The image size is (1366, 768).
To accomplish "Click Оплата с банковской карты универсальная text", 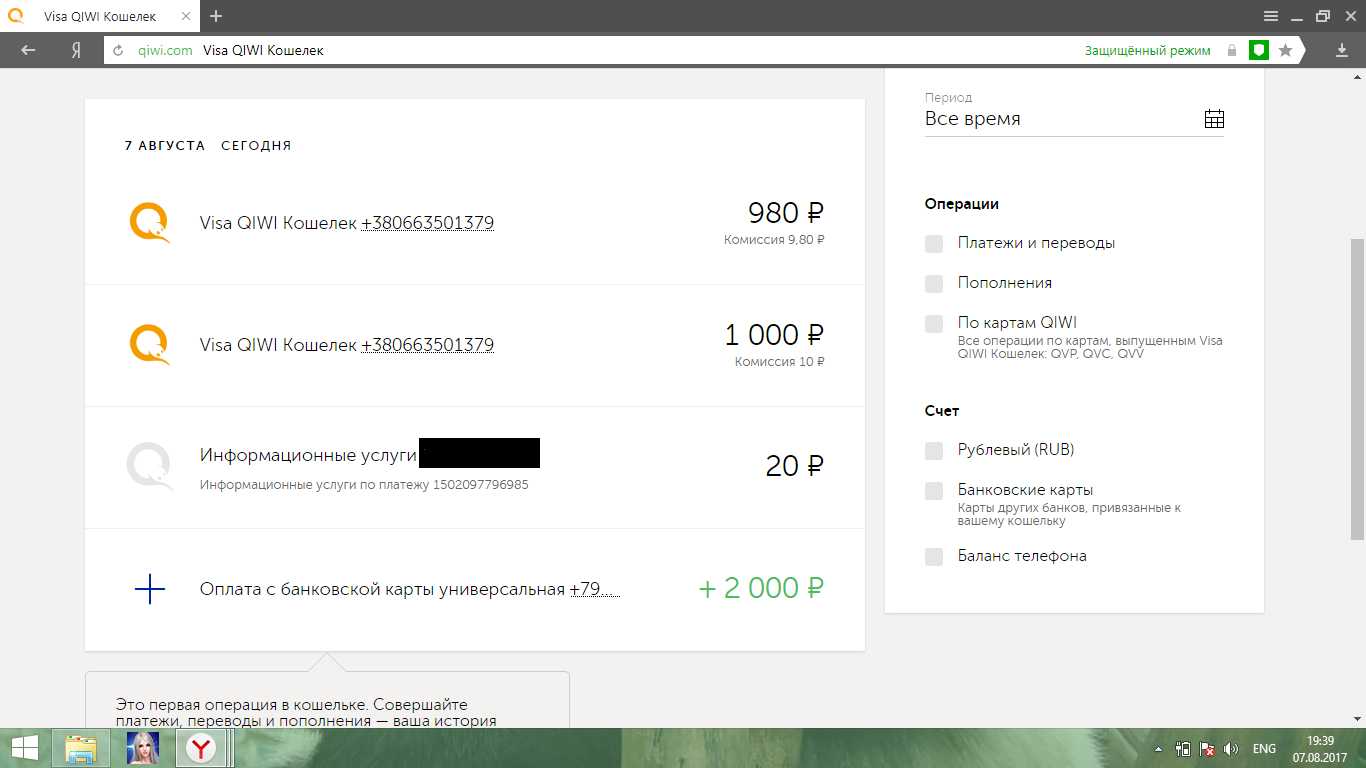I will click(383, 589).
